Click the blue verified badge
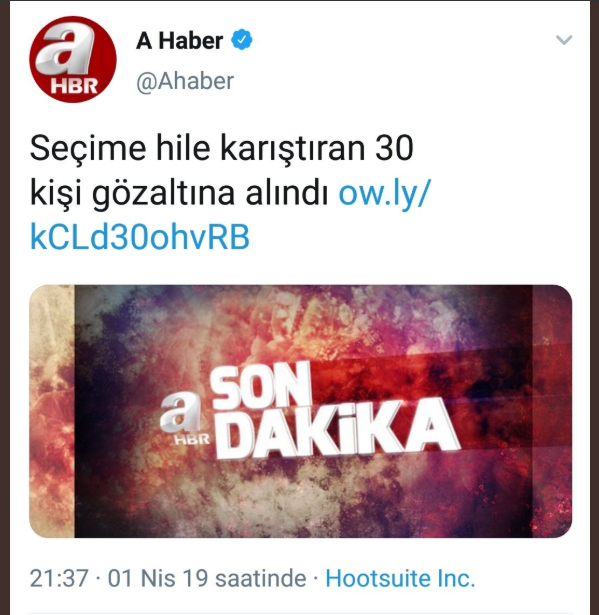Screen dimensions: 599x615 click(x=242, y=40)
